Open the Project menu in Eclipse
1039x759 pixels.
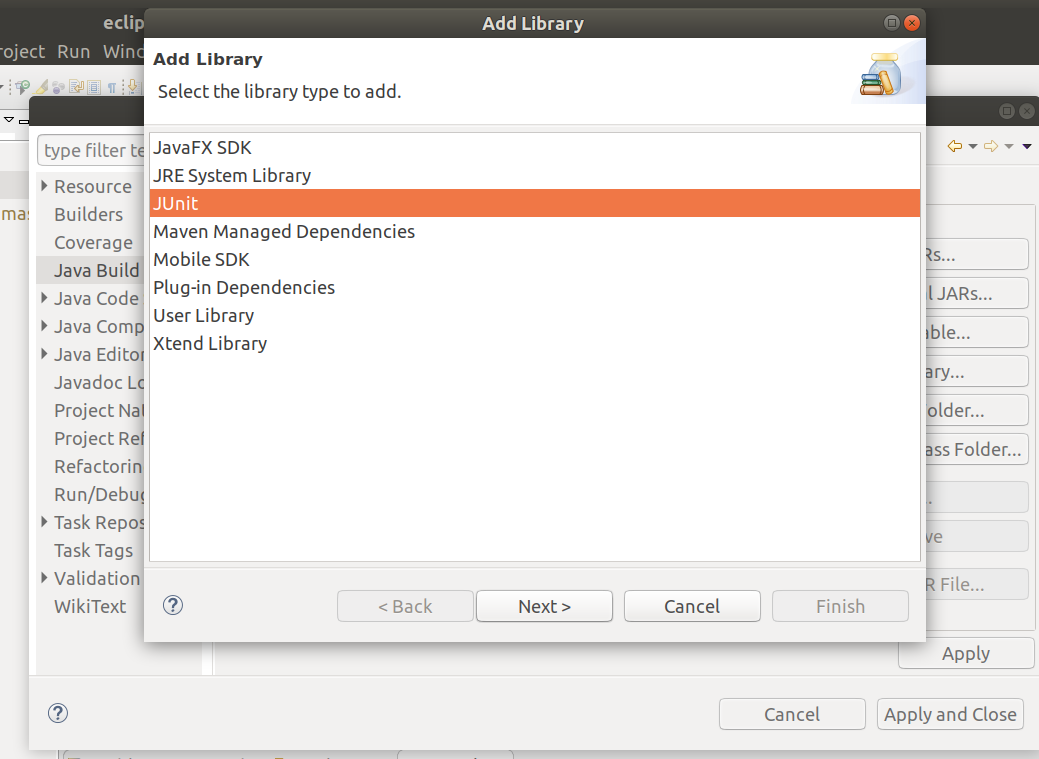click(x=23, y=51)
